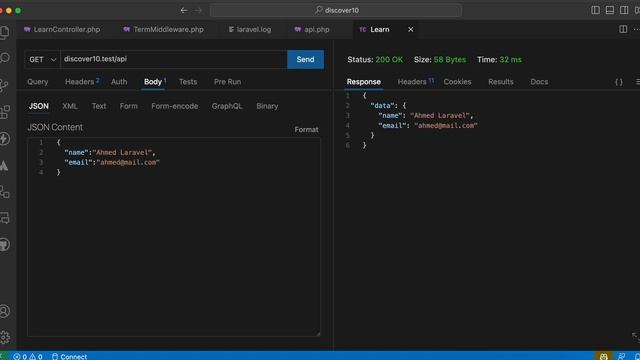Toggle secondary sidebar layout icon
640x360 pixels.
click(624, 10)
